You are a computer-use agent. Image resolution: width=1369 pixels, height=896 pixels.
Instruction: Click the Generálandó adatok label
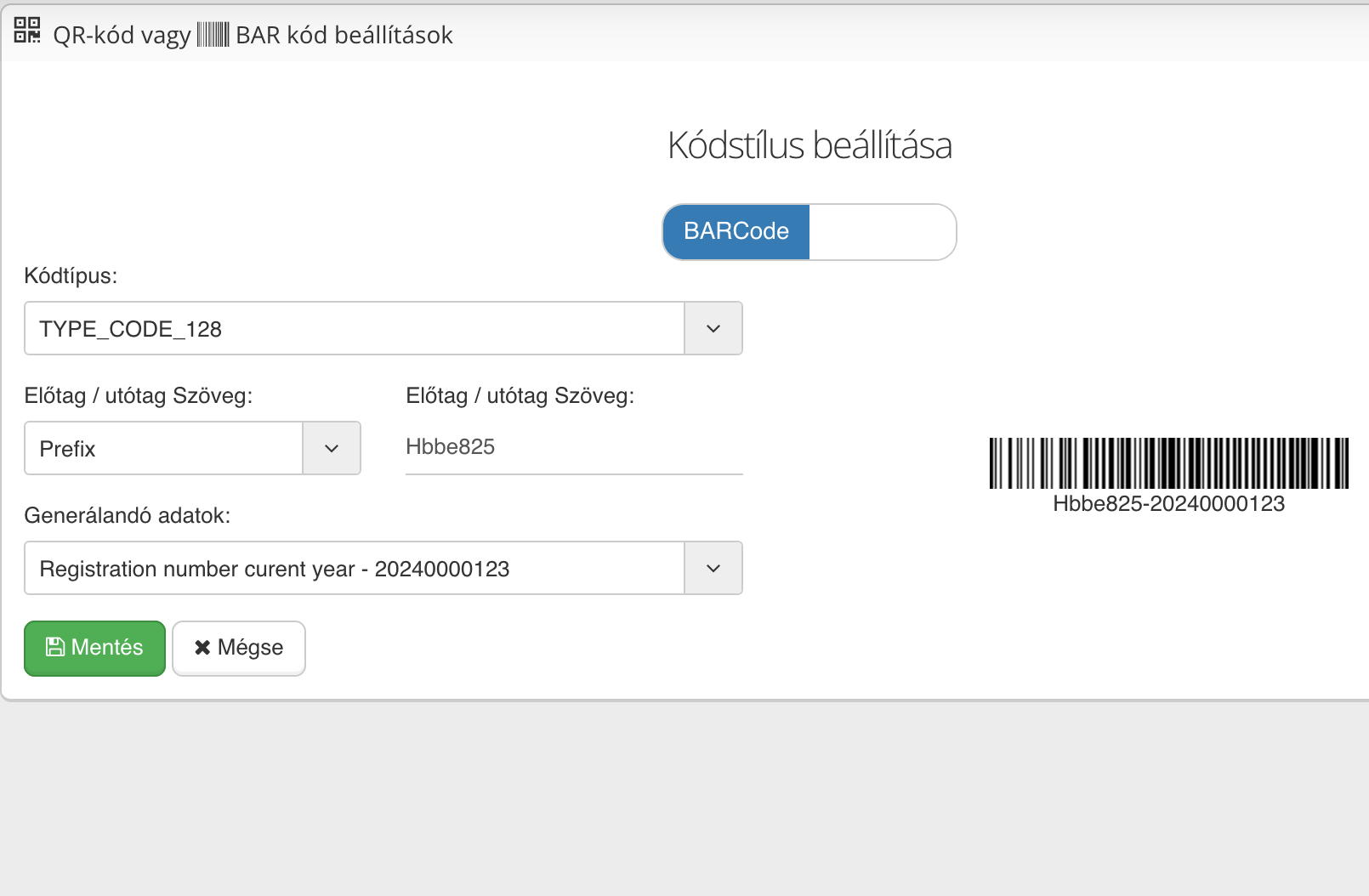coord(128,516)
